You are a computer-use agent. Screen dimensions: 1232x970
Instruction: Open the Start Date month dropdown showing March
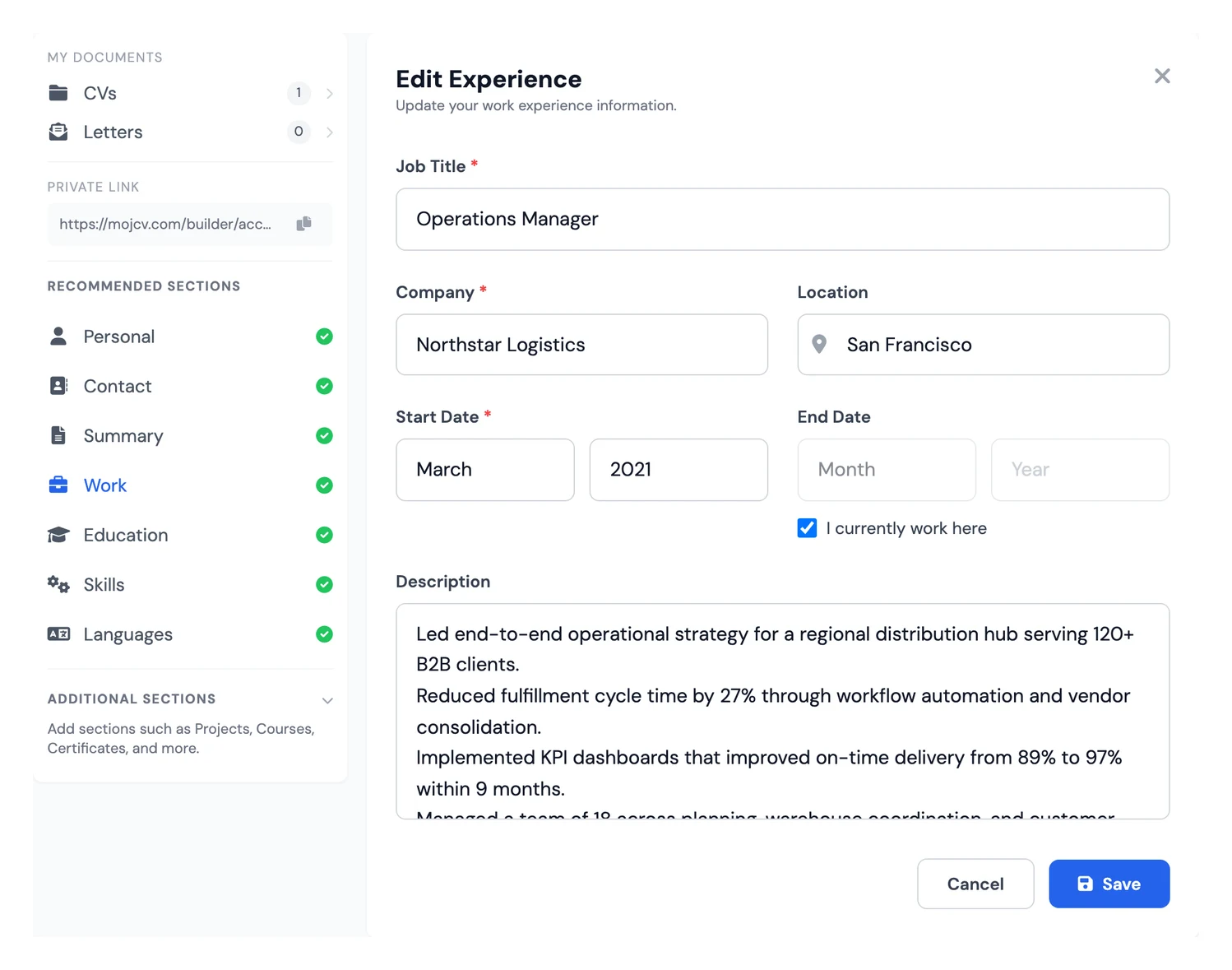pos(485,470)
